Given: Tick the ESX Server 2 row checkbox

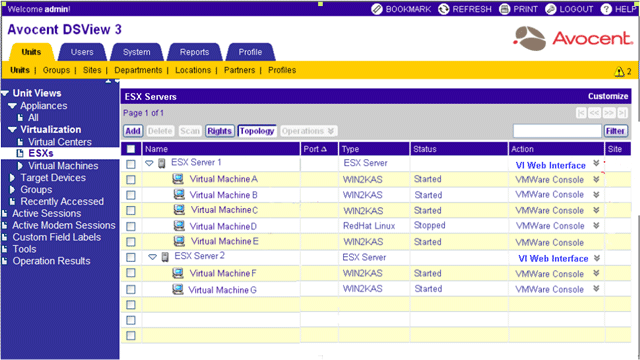Looking at the screenshot, I should click(131, 258).
